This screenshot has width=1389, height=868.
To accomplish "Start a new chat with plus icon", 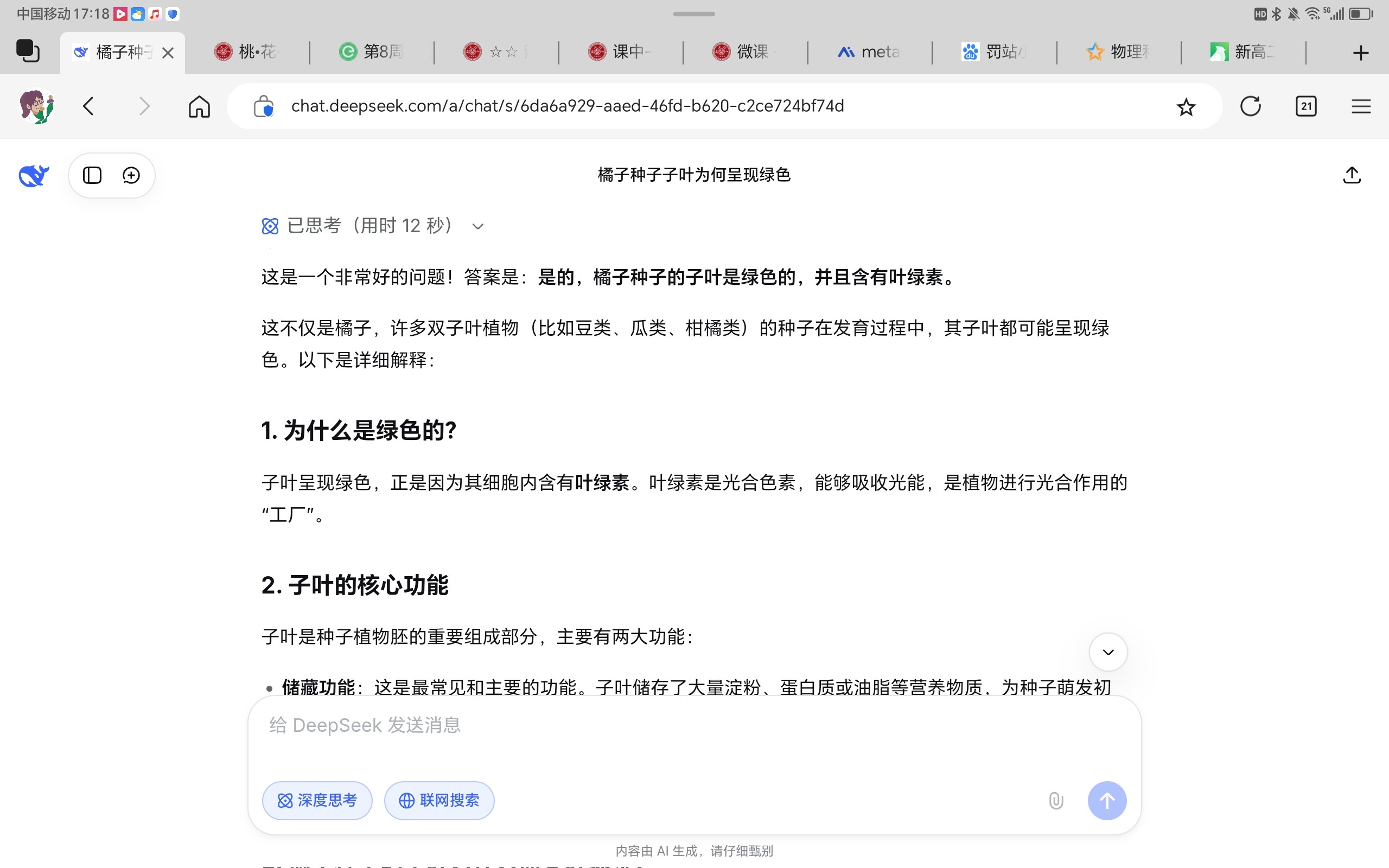I will coord(131,175).
